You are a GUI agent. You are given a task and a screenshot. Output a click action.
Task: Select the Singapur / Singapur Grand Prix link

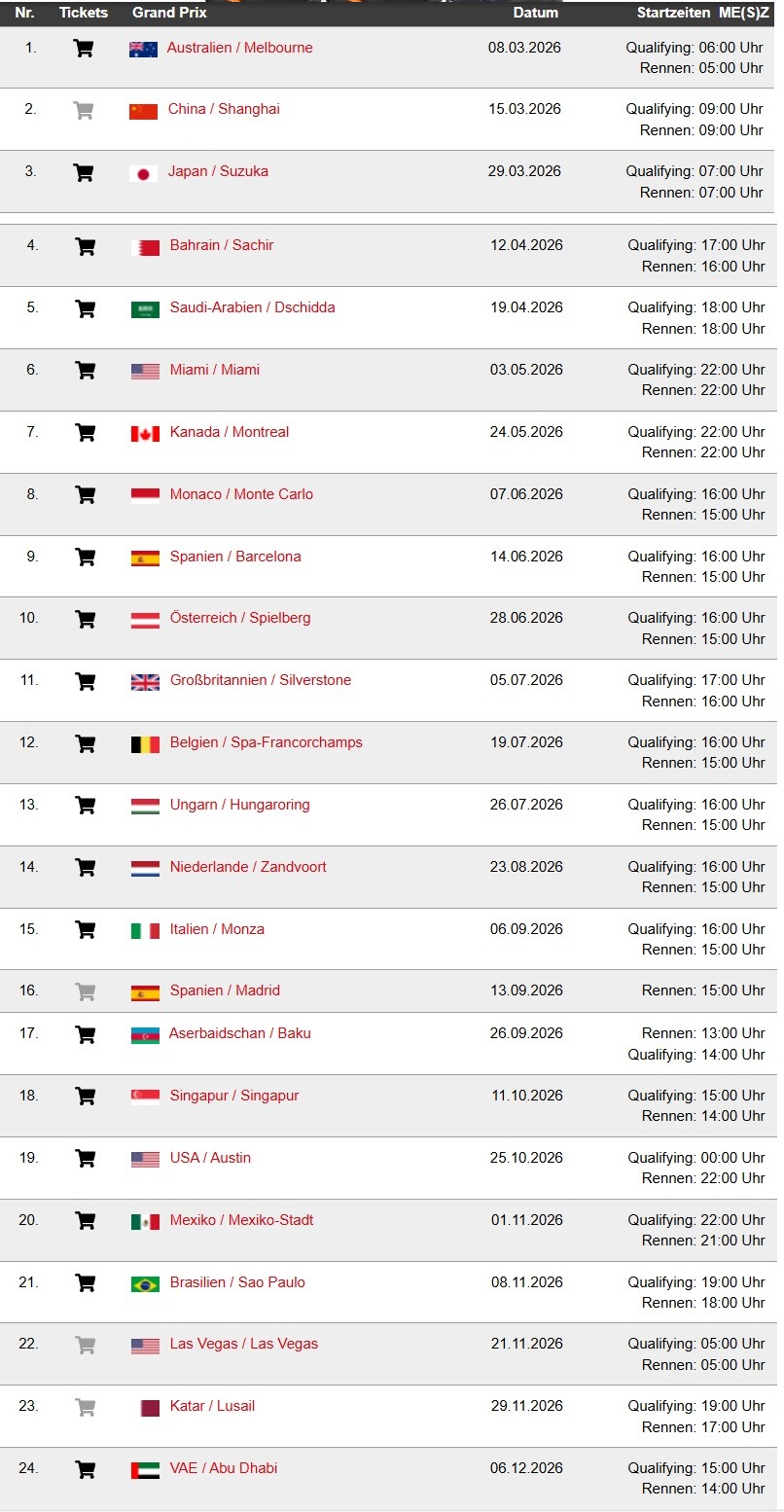[234, 1096]
